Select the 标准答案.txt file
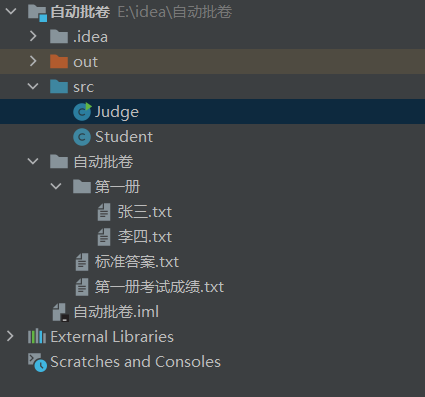Image resolution: width=425 pixels, height=397 pixels. 137,262
